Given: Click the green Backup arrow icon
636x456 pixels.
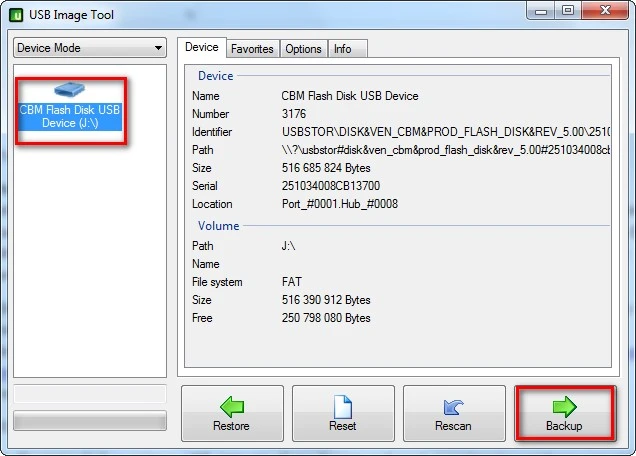Looking at the screenshot, I should point(564,407).
